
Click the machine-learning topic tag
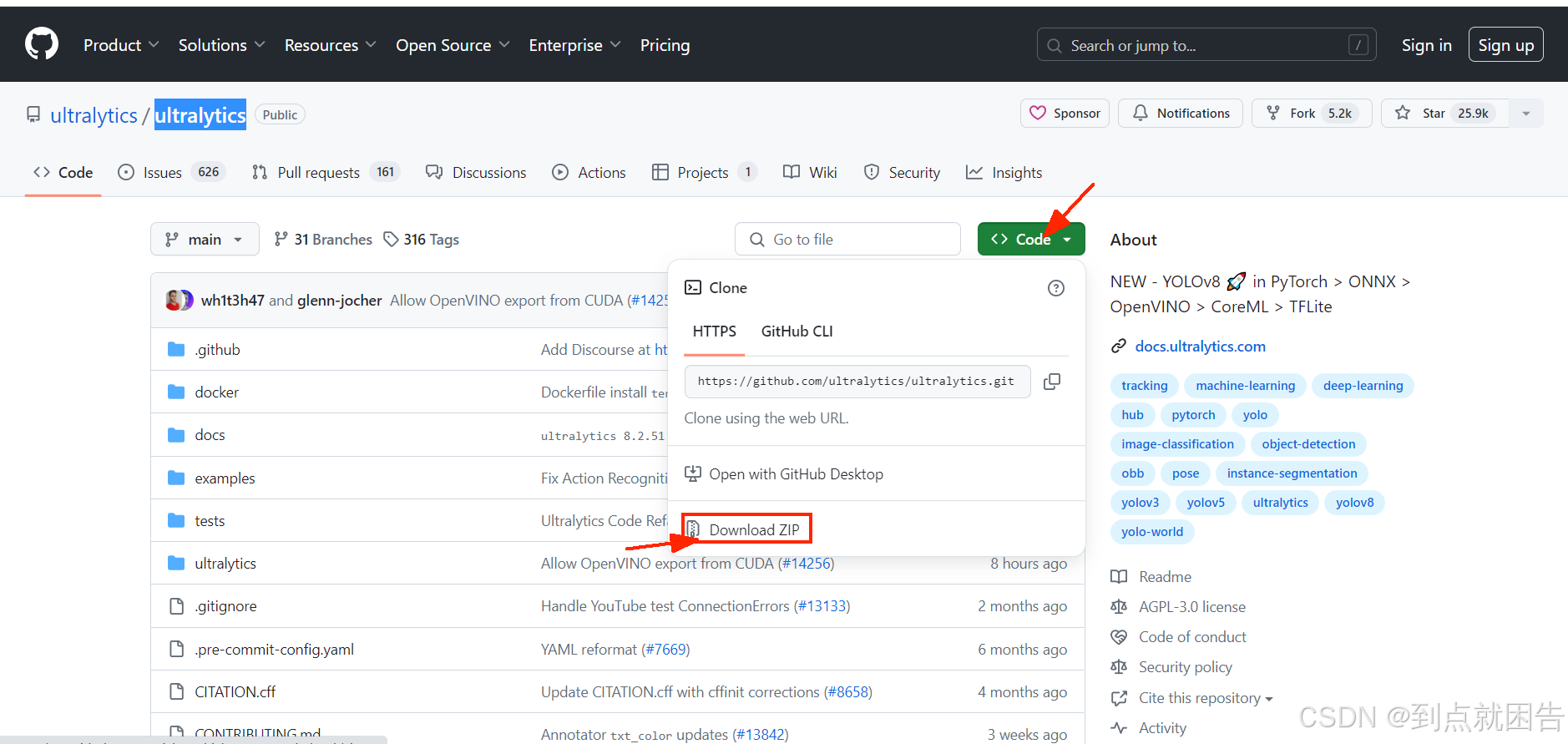(x=1245, y=386)
